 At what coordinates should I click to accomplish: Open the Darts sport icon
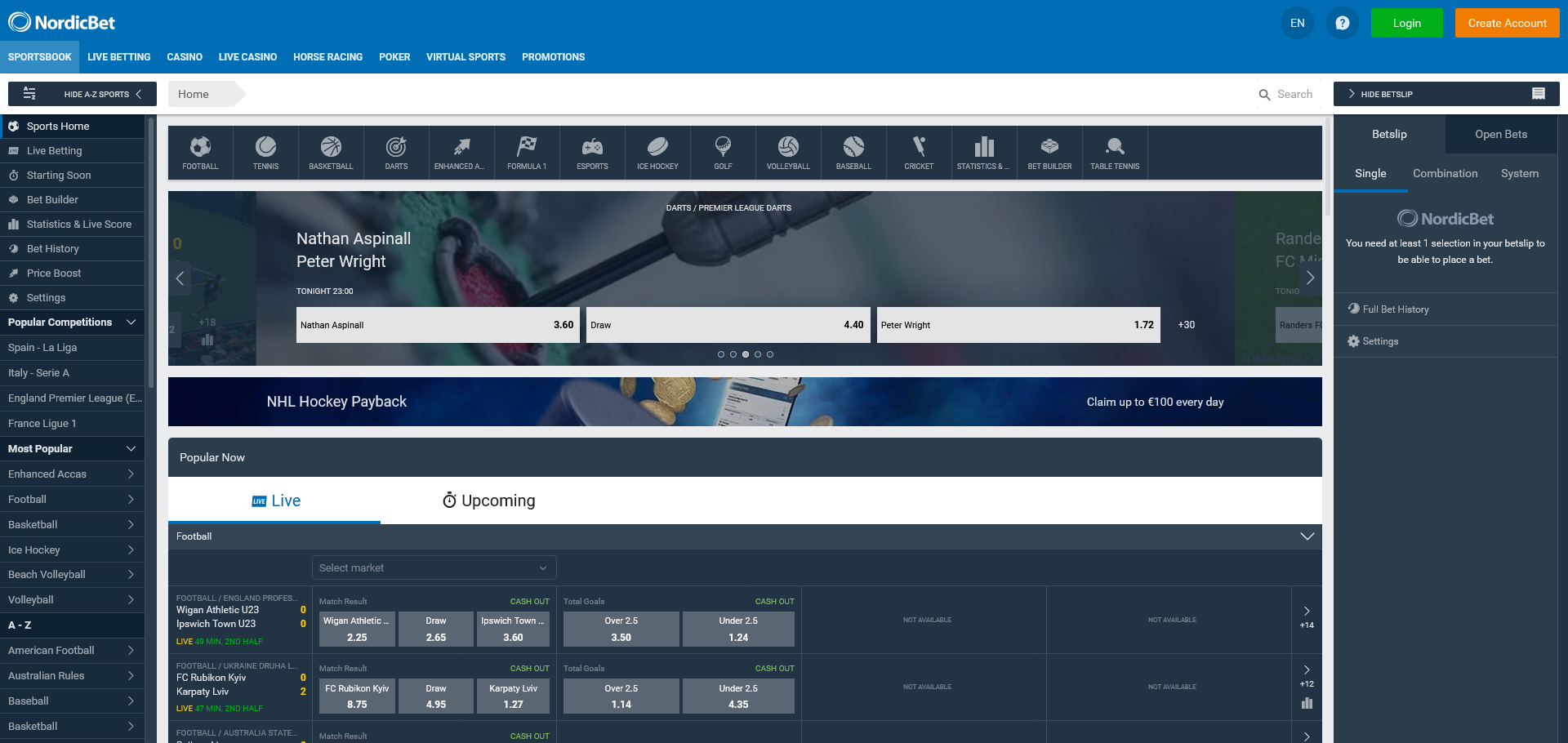(396, 153)
